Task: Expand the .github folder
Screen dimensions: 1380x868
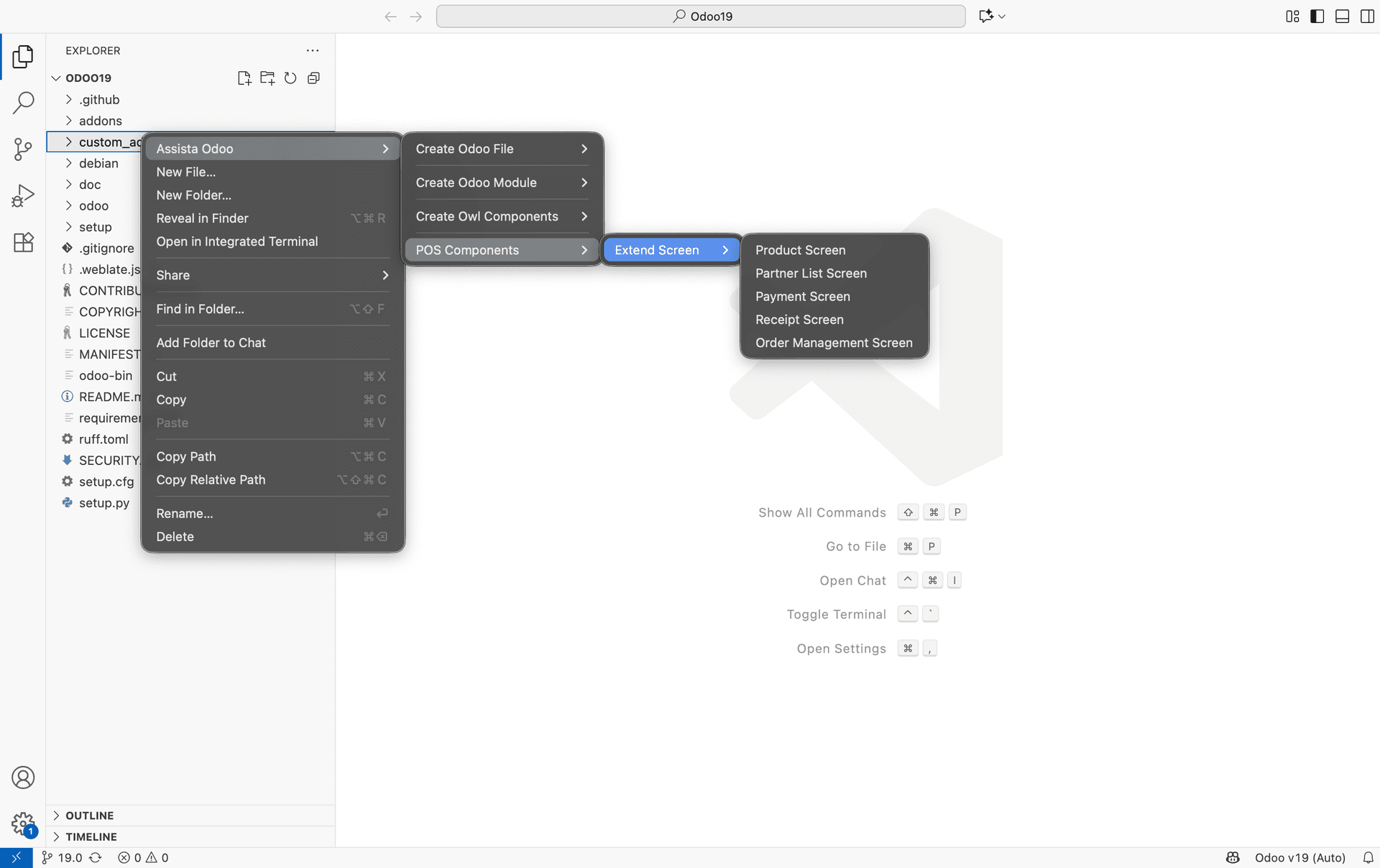Action: pyautogui.click(x=99, y=100)
